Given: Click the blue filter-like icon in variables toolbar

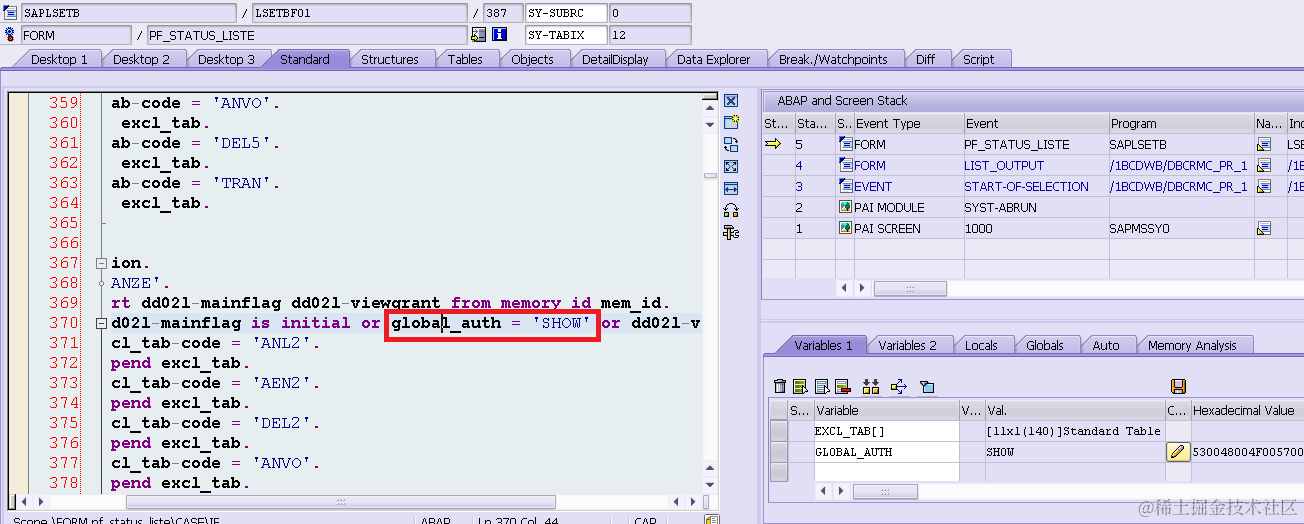Looking at the screenshot, I should 926,386.
